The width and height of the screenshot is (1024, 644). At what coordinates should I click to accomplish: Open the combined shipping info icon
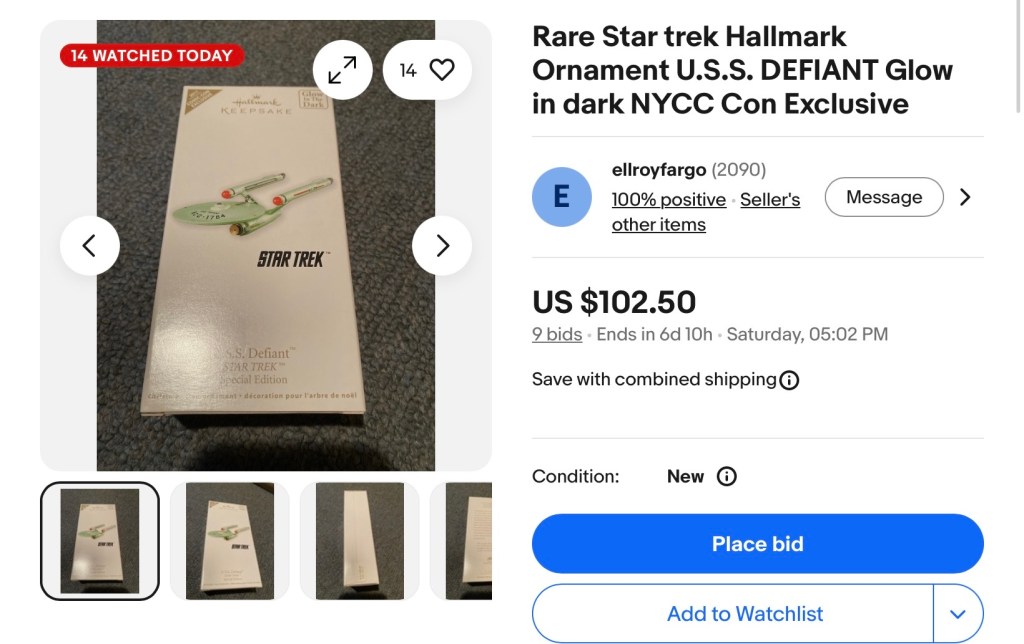pyautogui.click(x=789, y=380)
